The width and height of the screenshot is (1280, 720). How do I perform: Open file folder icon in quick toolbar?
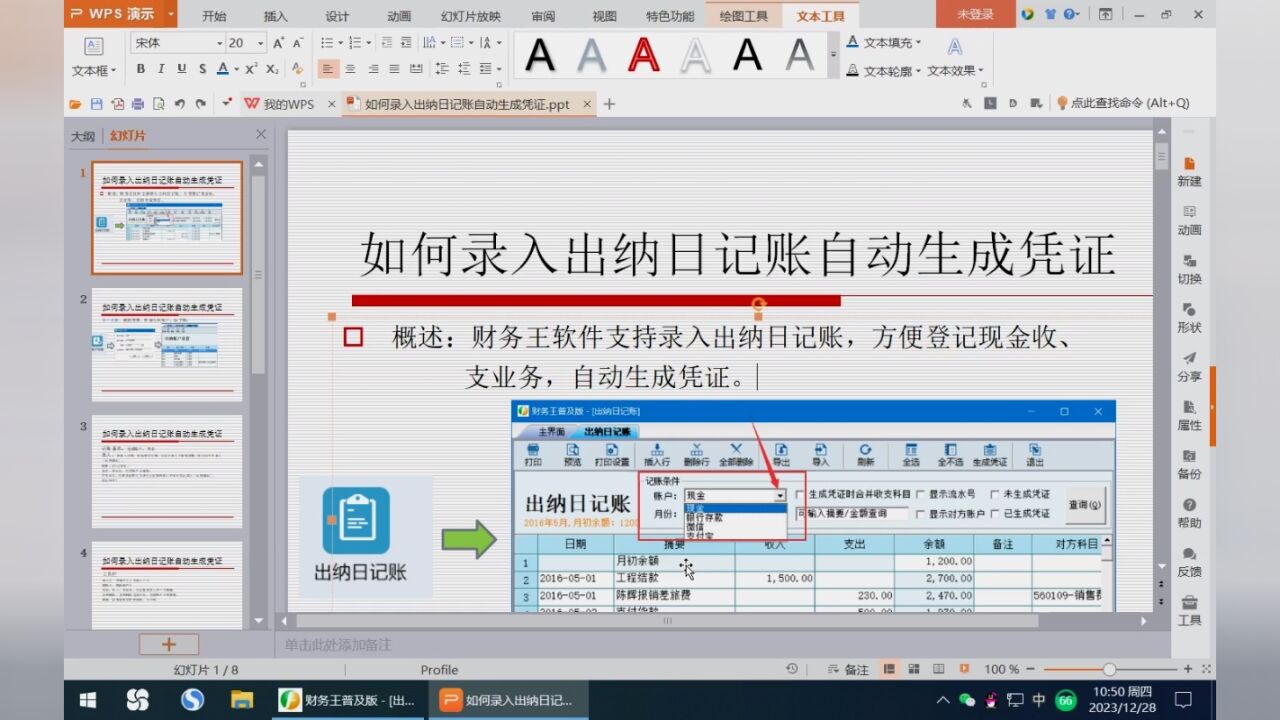75,104
